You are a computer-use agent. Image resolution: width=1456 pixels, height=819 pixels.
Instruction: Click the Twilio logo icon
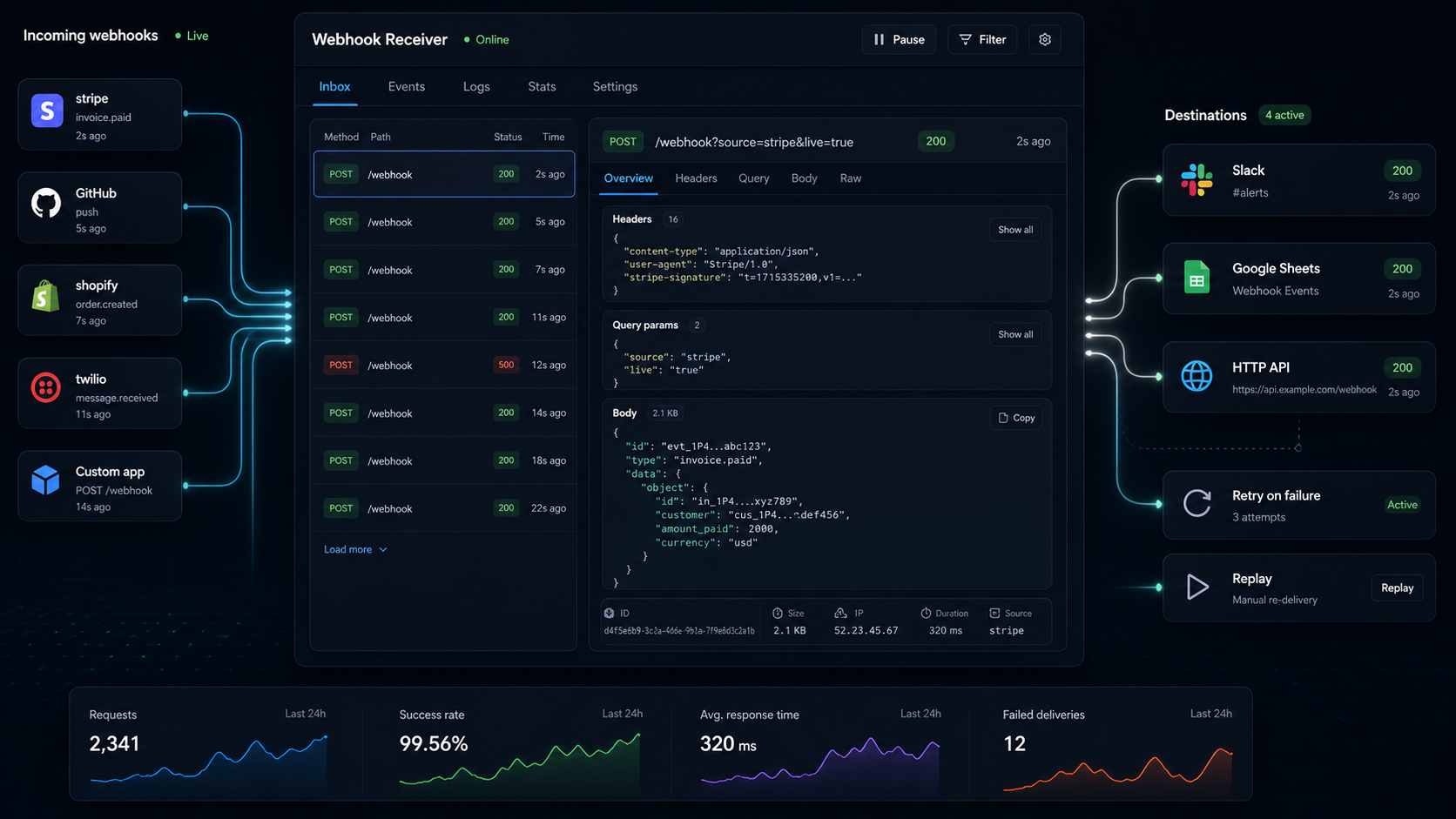pyautogui.click(x=46, y=387)
